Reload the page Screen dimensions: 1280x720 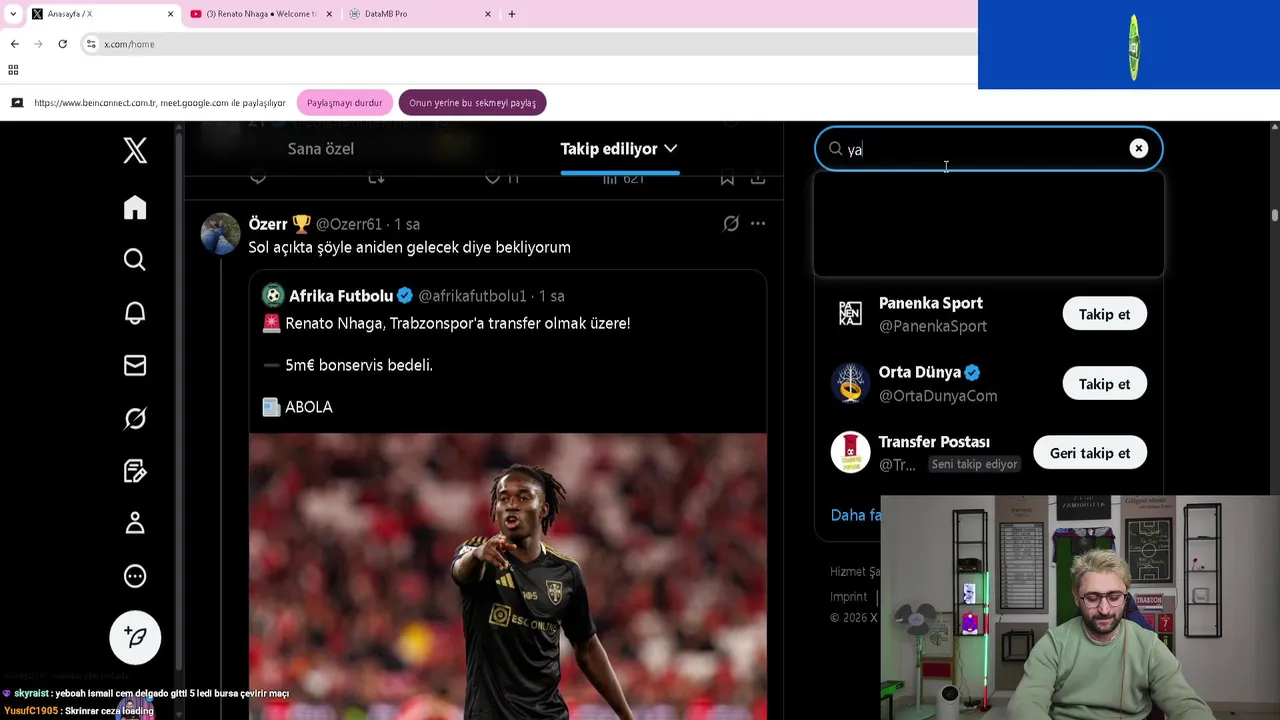point(62,44)
